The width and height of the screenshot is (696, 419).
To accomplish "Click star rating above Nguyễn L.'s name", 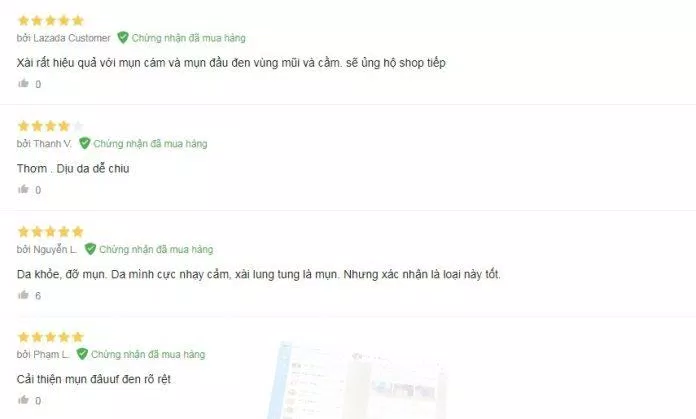I will coord(51,232).
